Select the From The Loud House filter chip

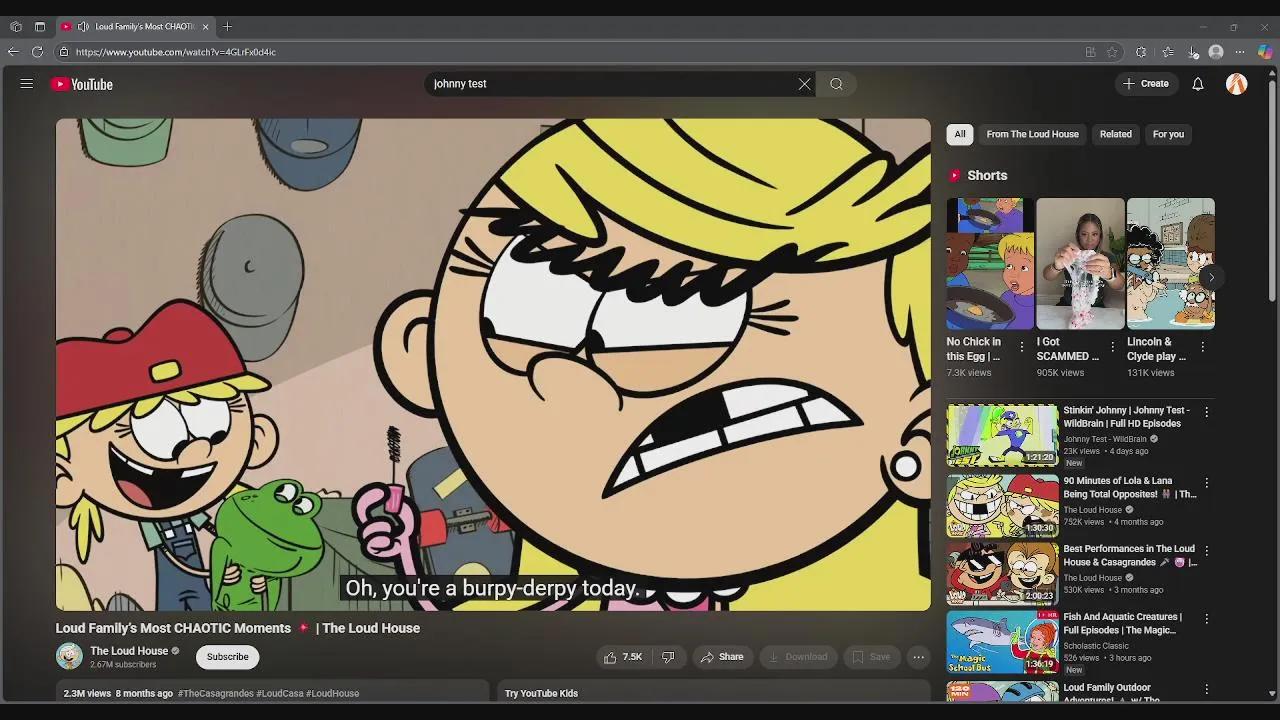tap(1031, 134)
